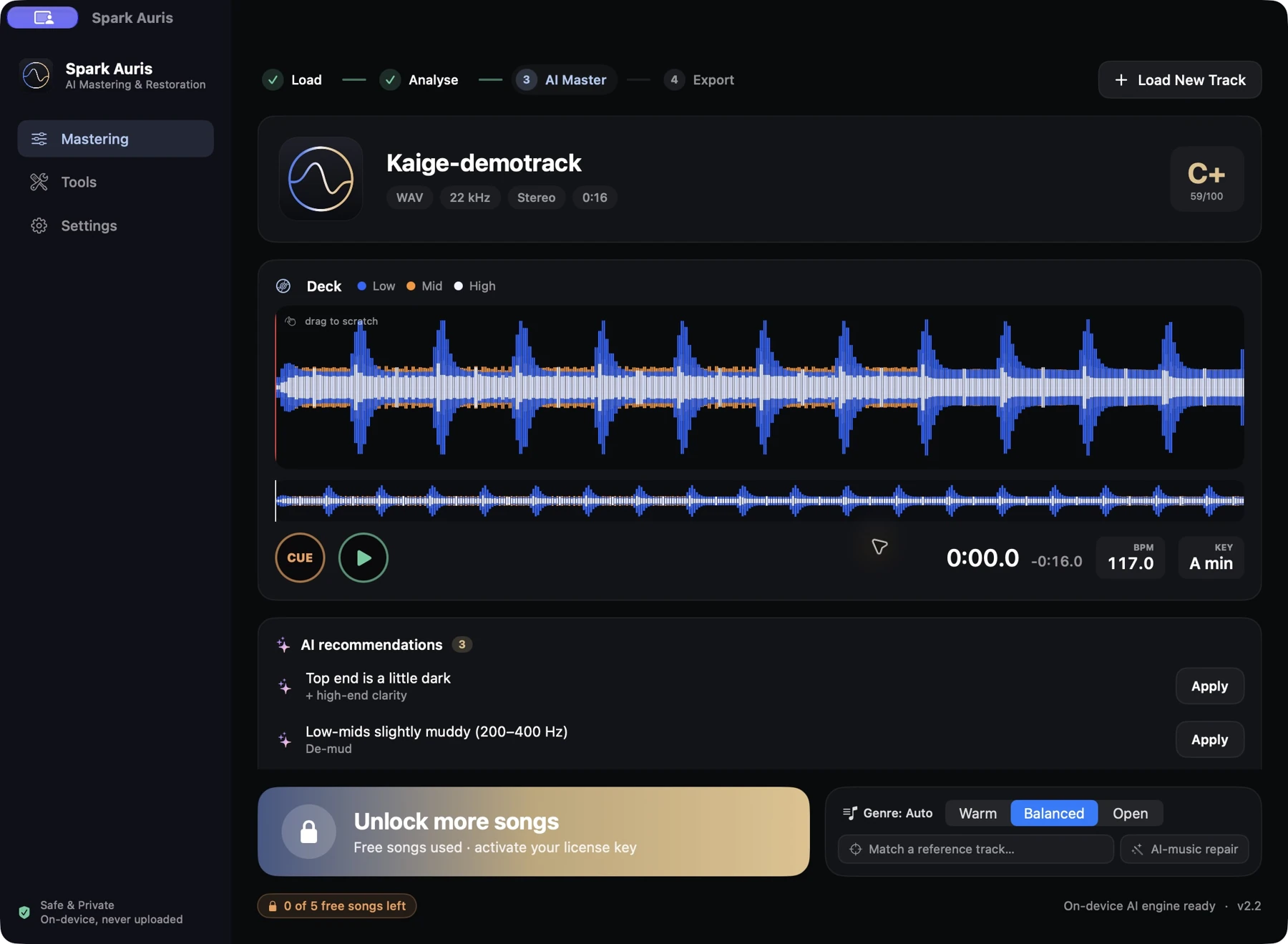Apply the high-end clarity recommendation
This screenshot has width=1288, height=944.
(x=1209, y=686)
